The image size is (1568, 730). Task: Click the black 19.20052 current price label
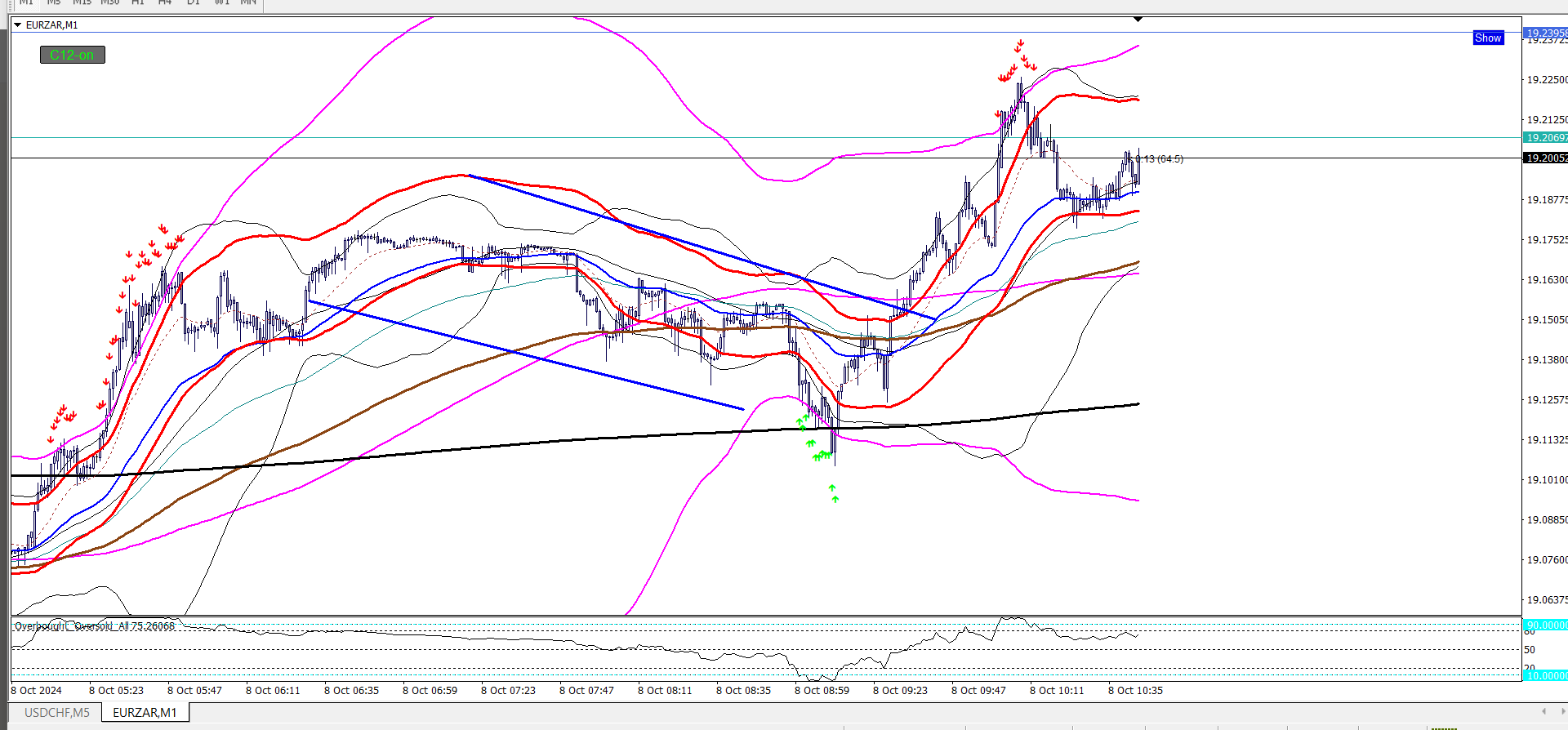coord(1546,158)
